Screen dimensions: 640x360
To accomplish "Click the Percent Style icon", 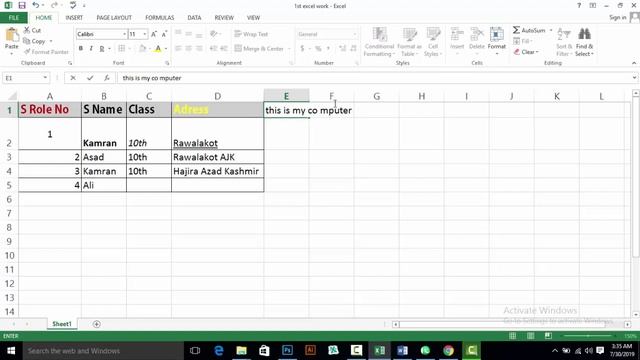I will pos(318,49).
